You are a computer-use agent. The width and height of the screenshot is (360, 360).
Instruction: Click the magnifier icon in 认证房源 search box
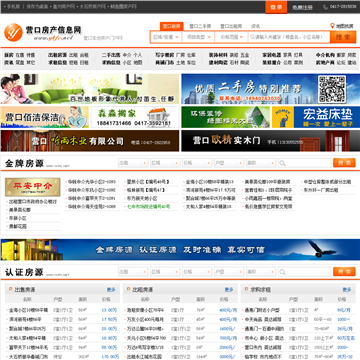(282, 272)
